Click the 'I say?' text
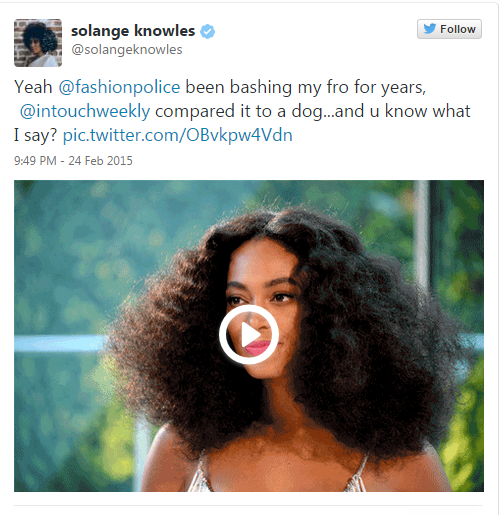The width and height of the screenshot is (499, 515). (36, 135)
